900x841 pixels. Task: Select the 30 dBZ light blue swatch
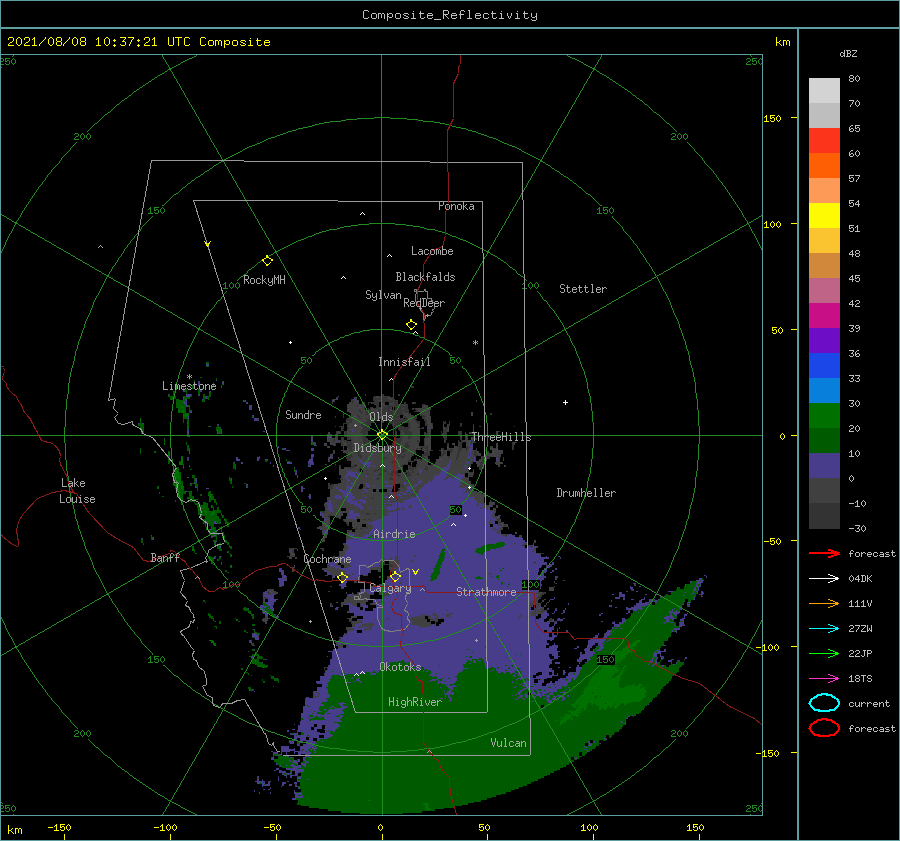[824, 391]
